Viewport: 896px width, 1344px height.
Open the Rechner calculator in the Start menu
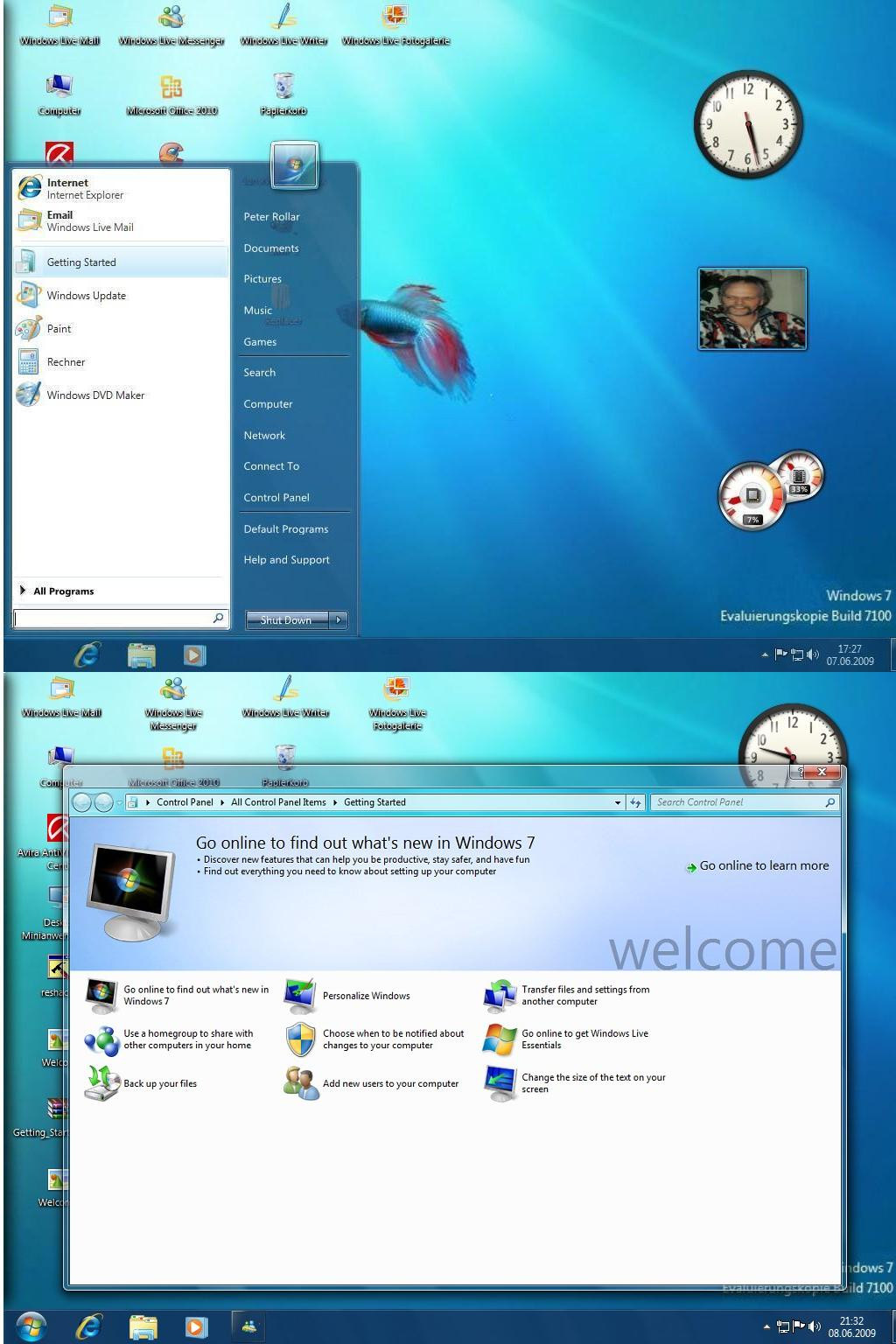coord(120,361)
